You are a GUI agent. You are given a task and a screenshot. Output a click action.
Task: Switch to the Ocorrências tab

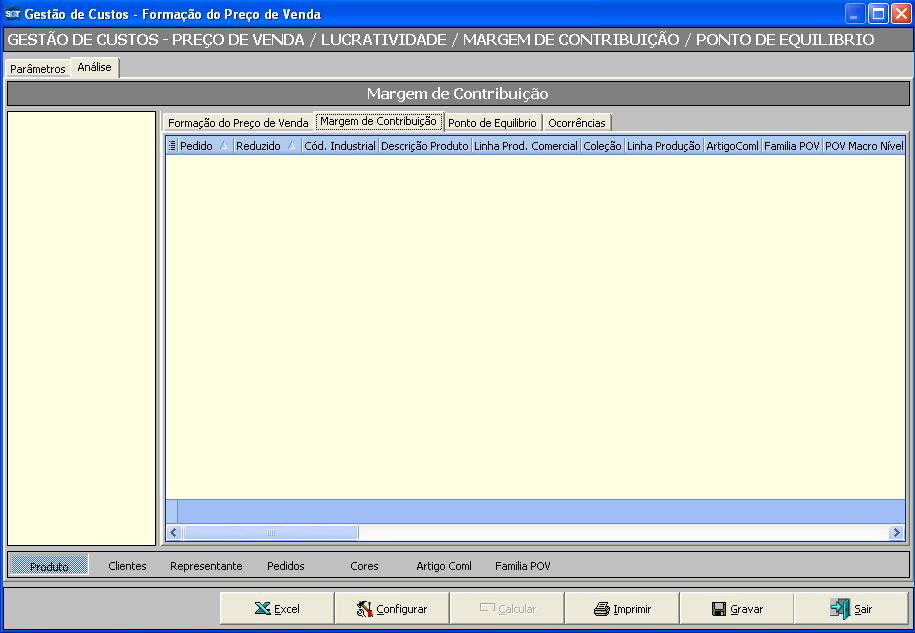[x=577, y=123]
